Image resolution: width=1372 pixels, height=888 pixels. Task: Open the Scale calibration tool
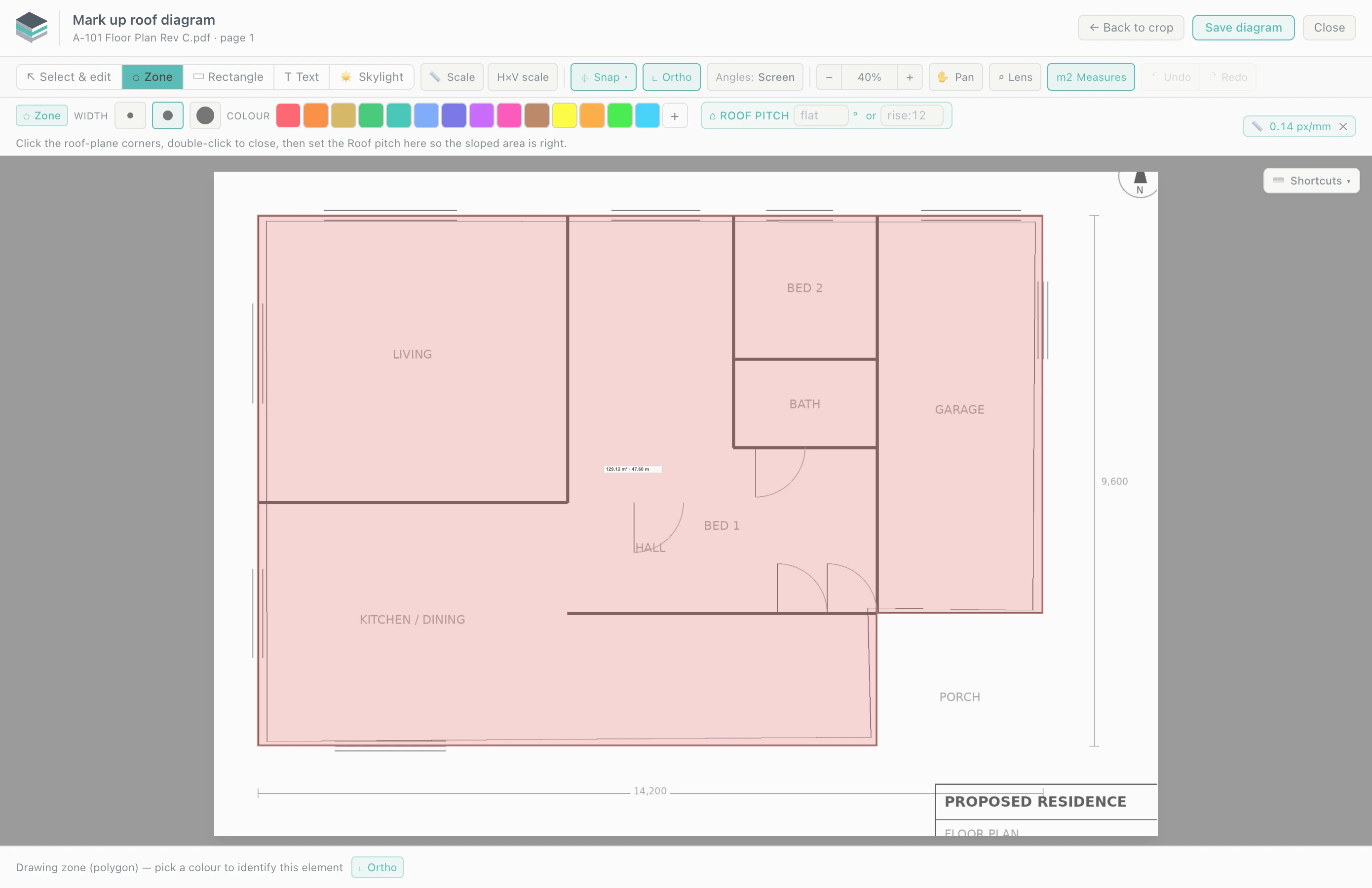(452, 76)
